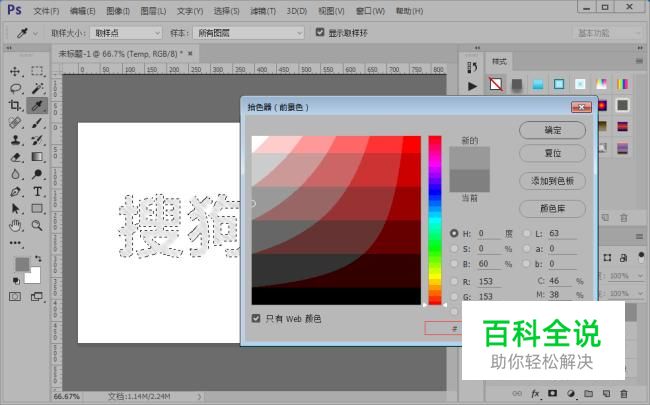This screenshot has height=405, width=650.
Task: Open the Layer menu
Action: click(153, 11)
